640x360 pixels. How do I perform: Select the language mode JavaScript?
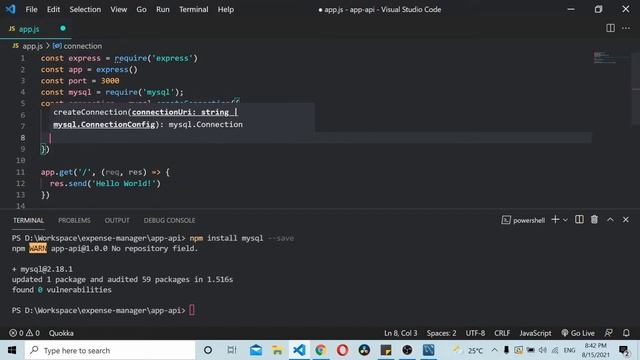[535, 333]
